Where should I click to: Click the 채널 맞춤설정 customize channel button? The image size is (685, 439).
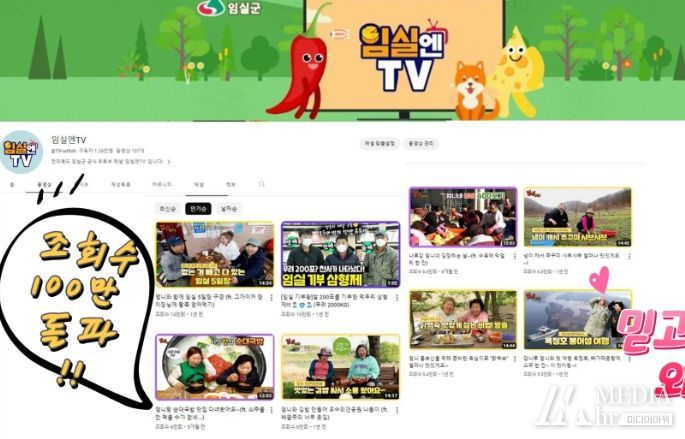pyautogui.click(x=380, y=143)
